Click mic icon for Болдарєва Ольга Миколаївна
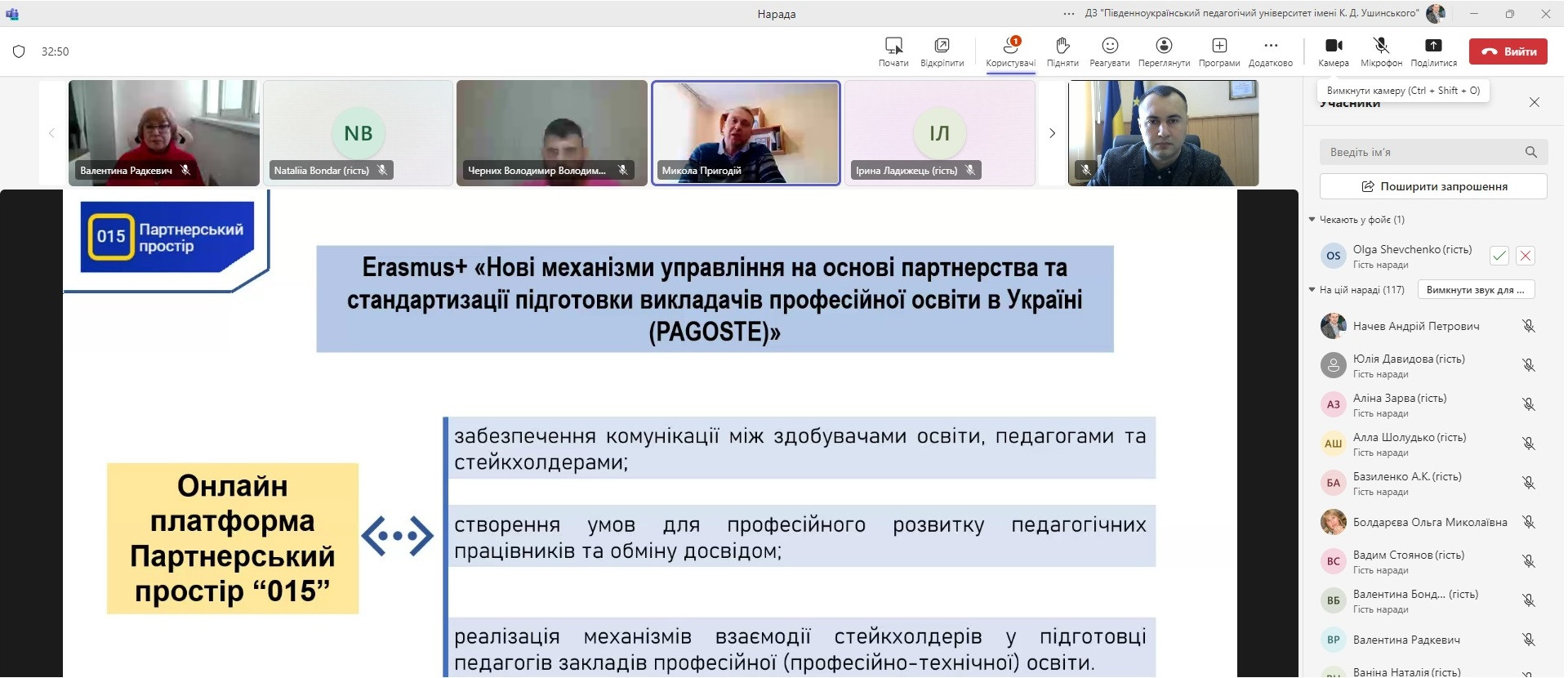The image size is (1568, 678). (x=1529, y=522)
